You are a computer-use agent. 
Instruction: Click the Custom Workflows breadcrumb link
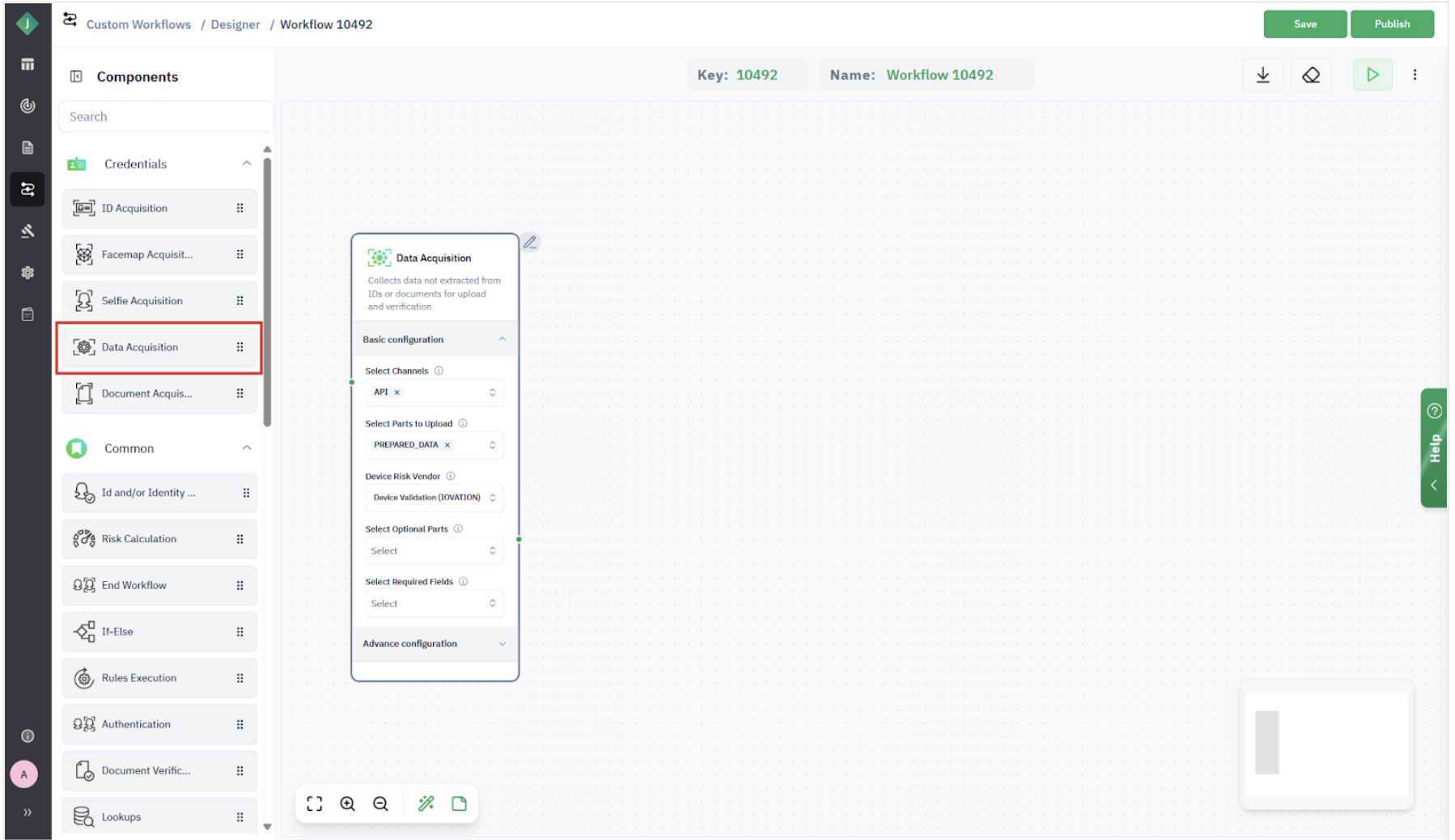(138, 24)
